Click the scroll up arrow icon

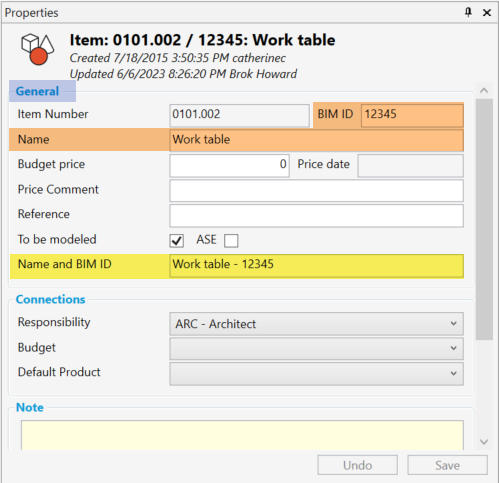[x=484, y=90]
